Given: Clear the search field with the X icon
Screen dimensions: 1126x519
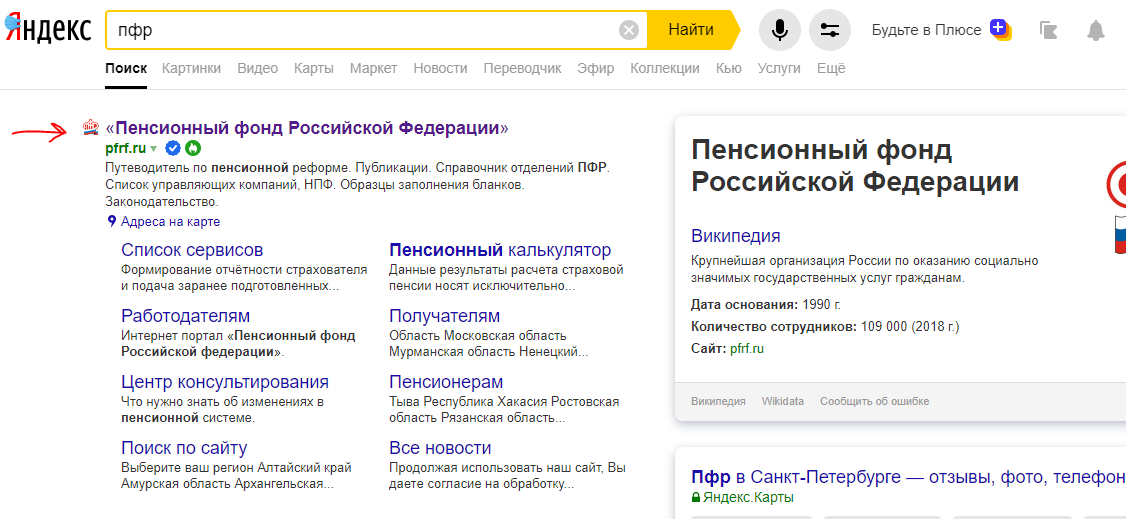Looking at the screenshot, I should (629, 30).
